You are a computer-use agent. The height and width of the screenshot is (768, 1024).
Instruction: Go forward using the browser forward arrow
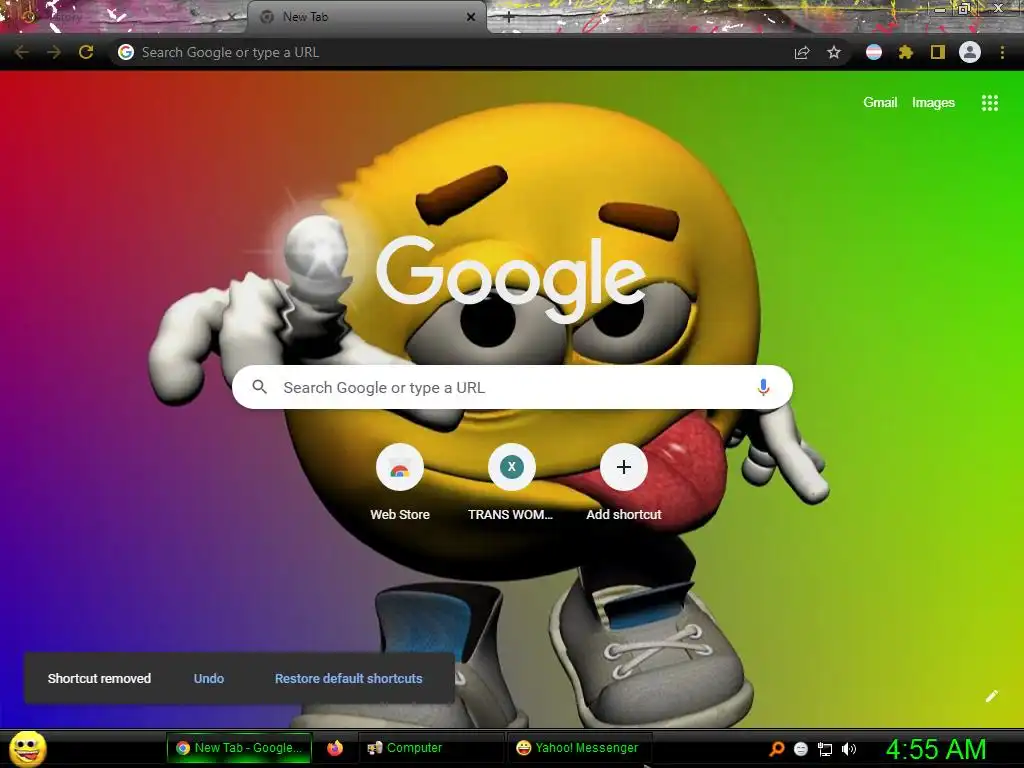pyautogui.click(x=54, y=52)
